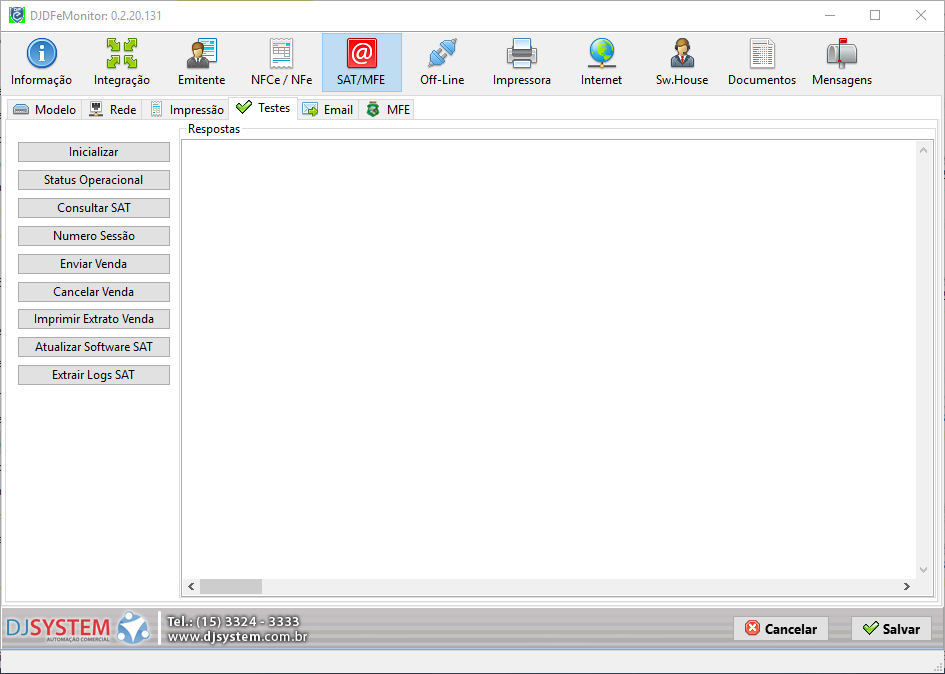
Task: Click Imprimir Extrato Venda
Action: click(x=94, y=319)
